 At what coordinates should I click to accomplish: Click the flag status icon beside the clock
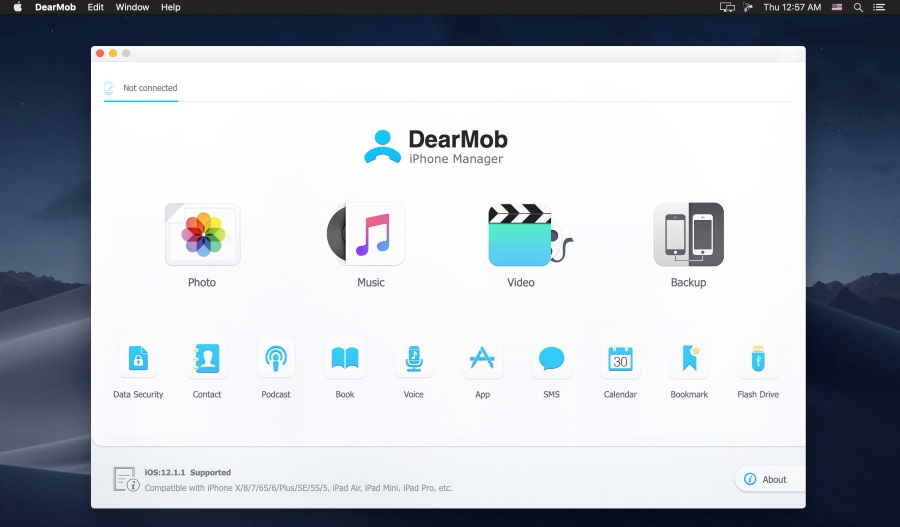point(748,7)
